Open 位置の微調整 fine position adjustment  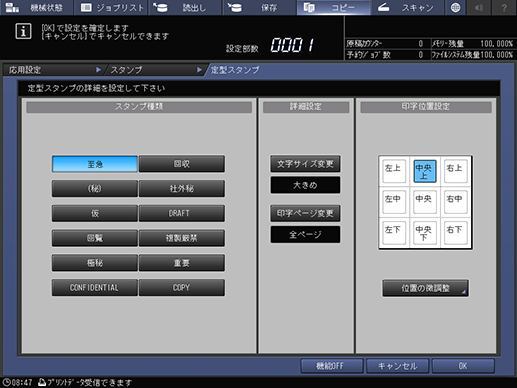pos(425,288)
